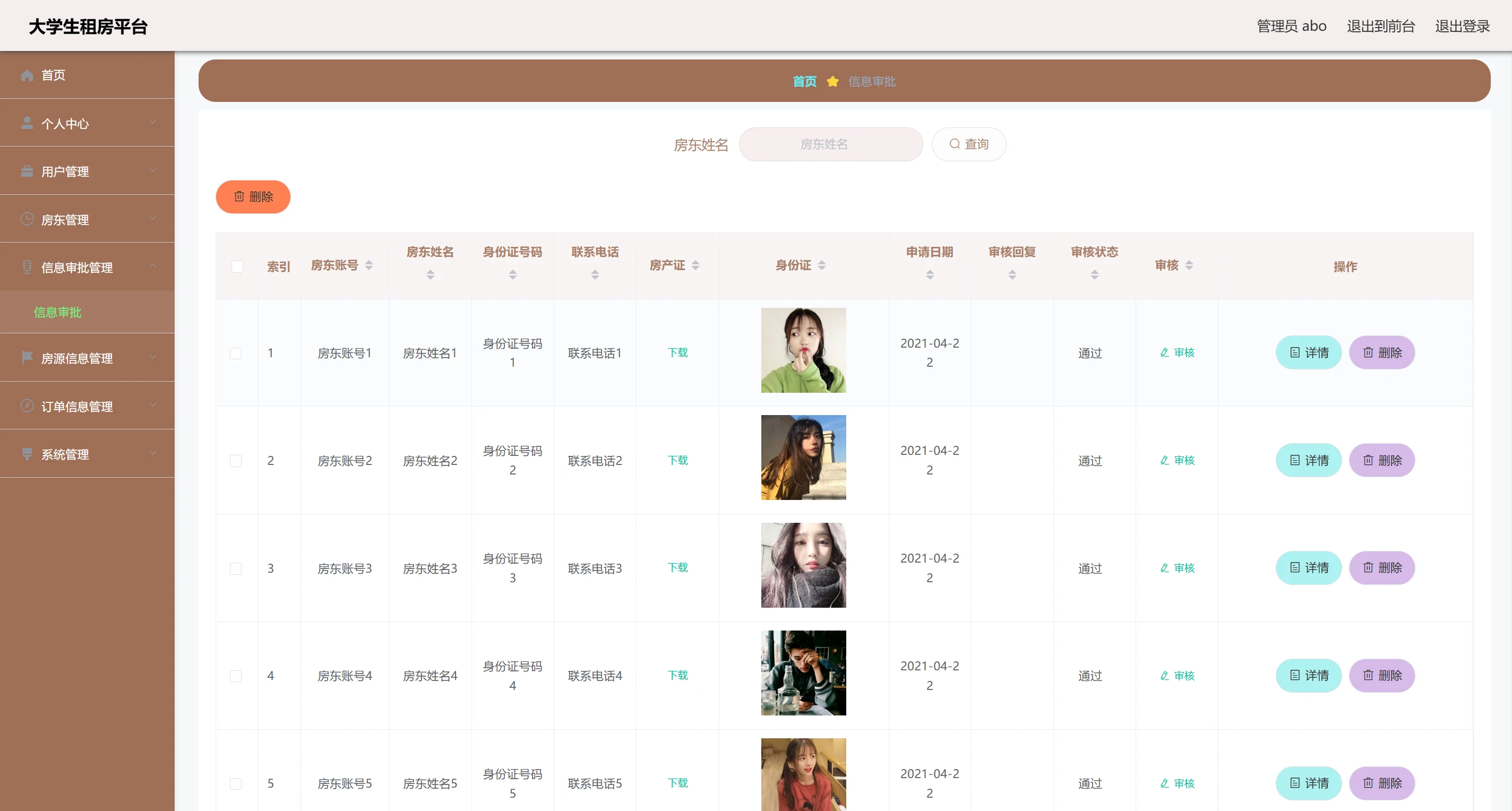
Task: Click the sort arrows on 房产证 column
Action: 695,265
